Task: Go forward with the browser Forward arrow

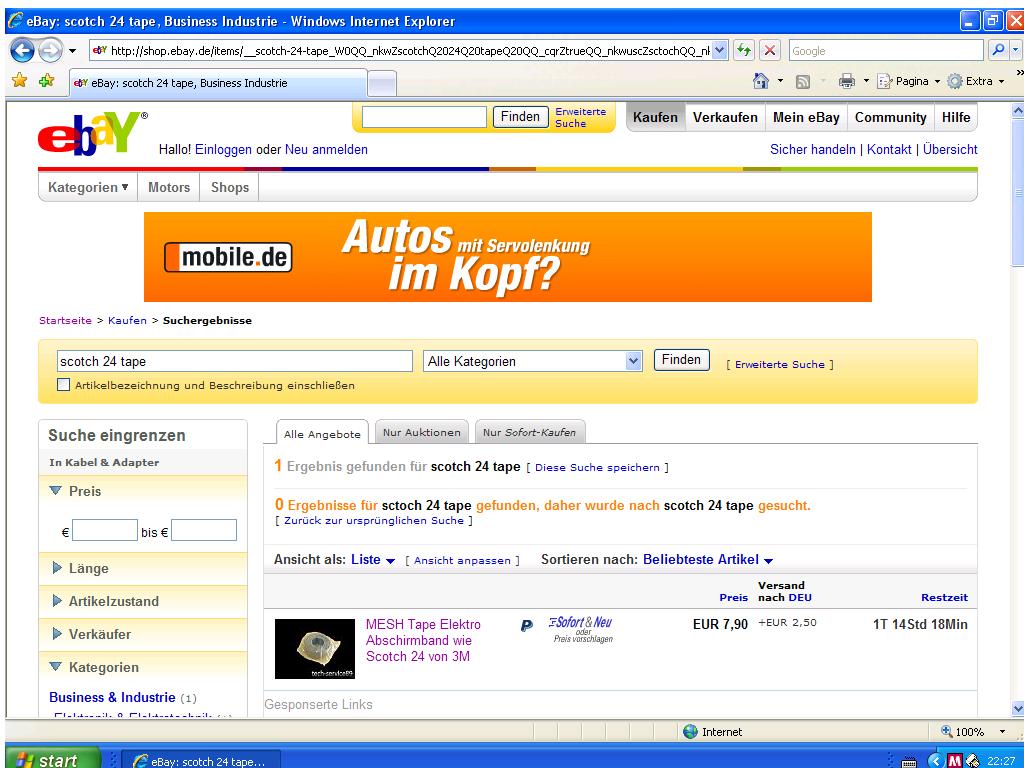Action: click(x=50, y=50)
